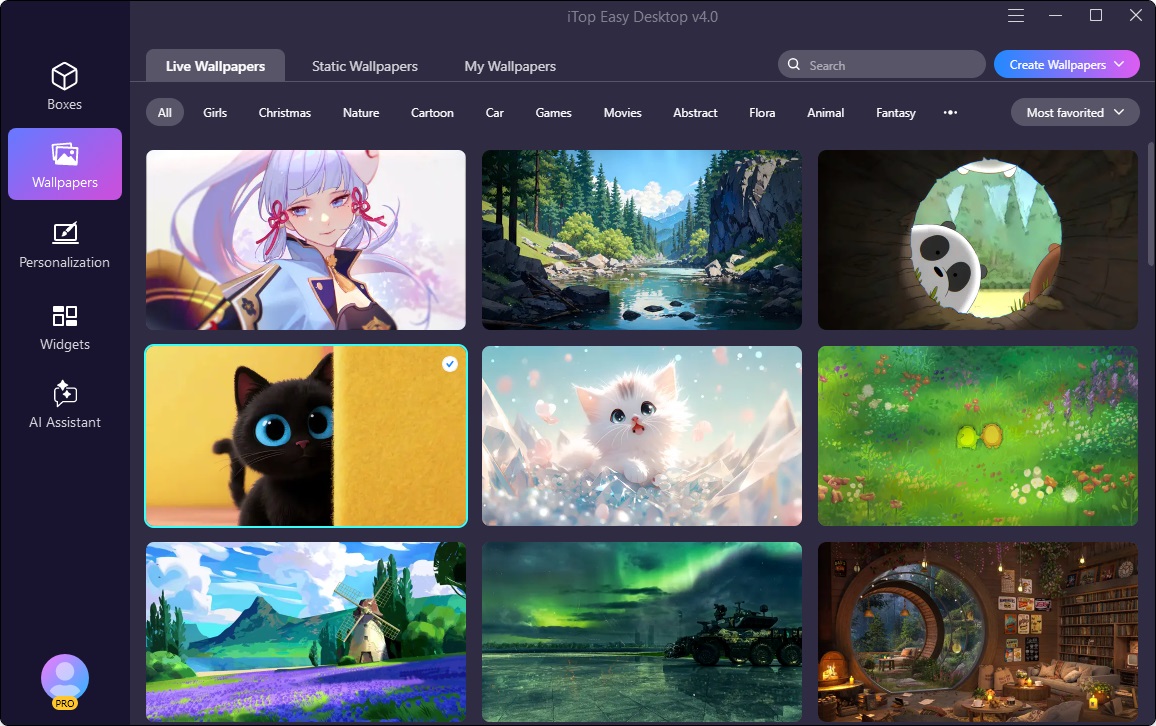Click the PRO user avatar
The width and height of the screenshot is (1156, 726).
[65, 680]
